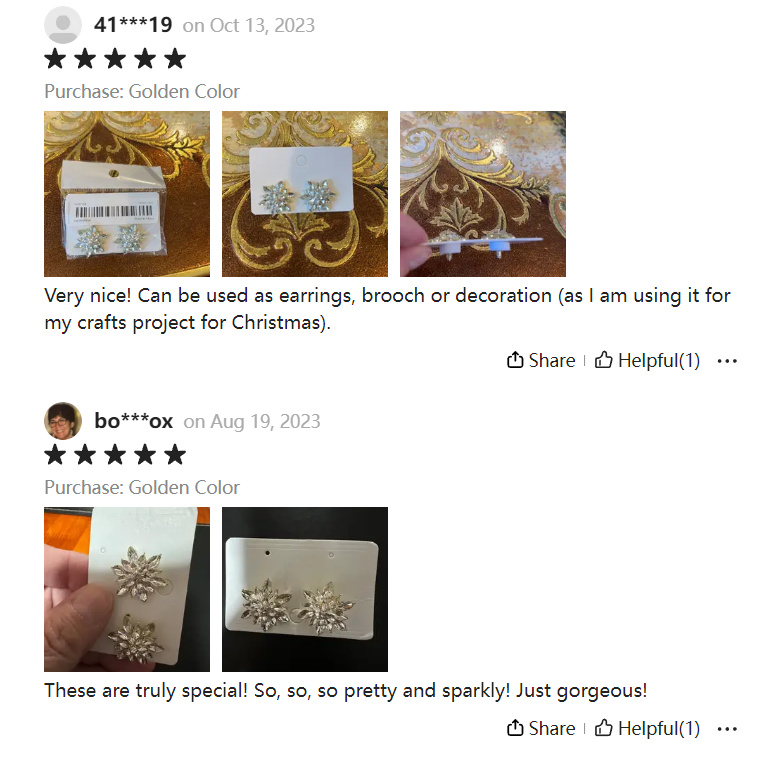Click Helpful(1) text on second review

pos(659,728)
